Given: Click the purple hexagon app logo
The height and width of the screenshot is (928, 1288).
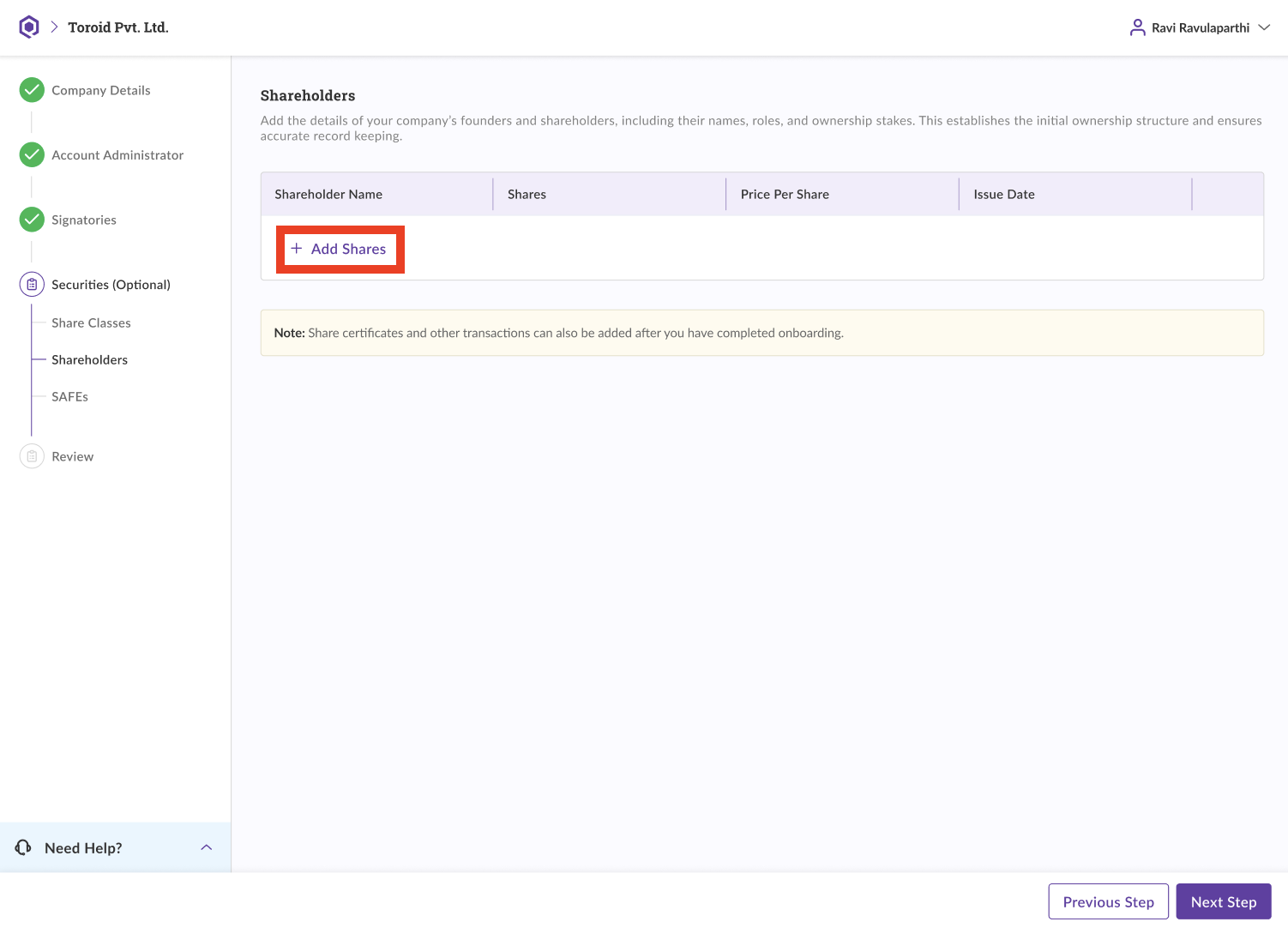Looking at the screenshot, I should pos(29,27).
